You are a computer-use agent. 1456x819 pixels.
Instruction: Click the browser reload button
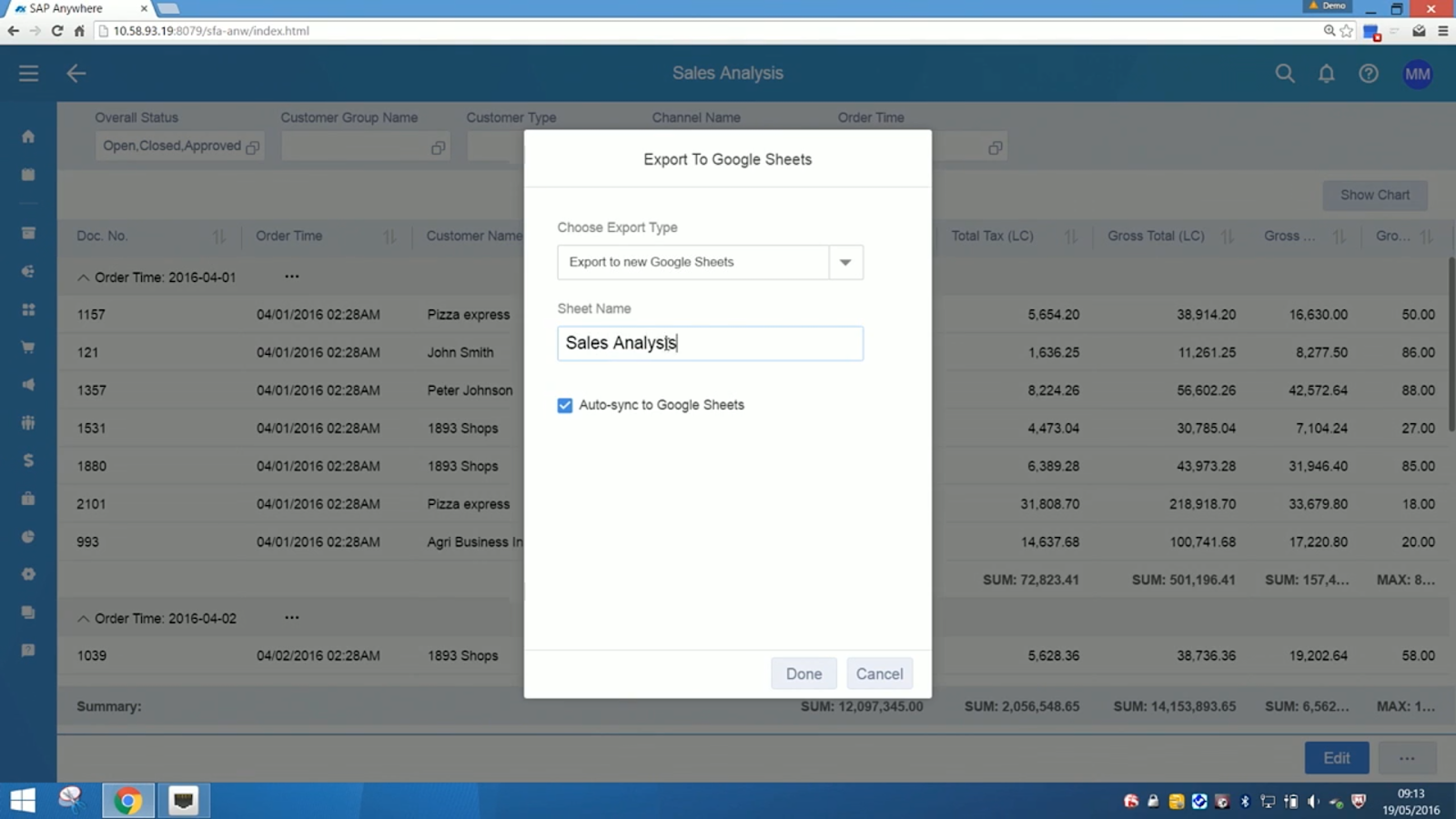click(x=56, y=31)
